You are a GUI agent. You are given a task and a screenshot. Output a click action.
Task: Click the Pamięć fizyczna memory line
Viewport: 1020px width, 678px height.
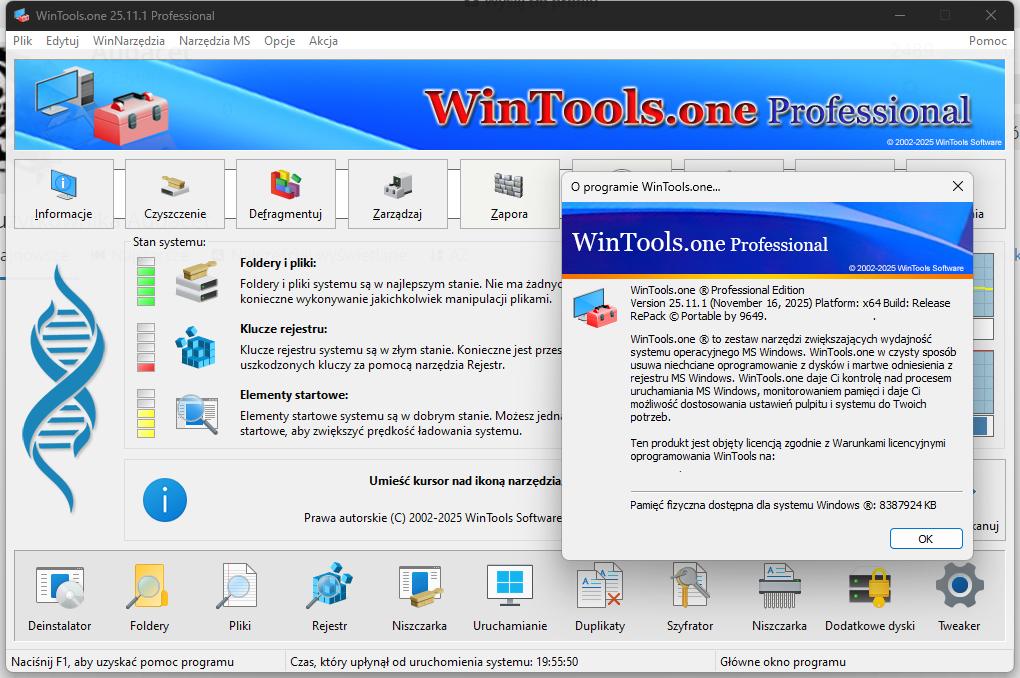point(783,505)
